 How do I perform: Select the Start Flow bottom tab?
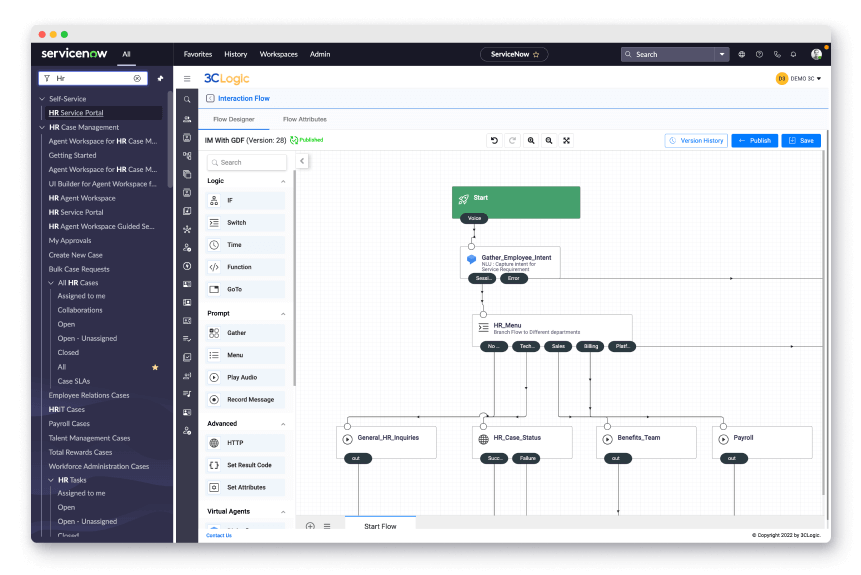pos(380,526)
